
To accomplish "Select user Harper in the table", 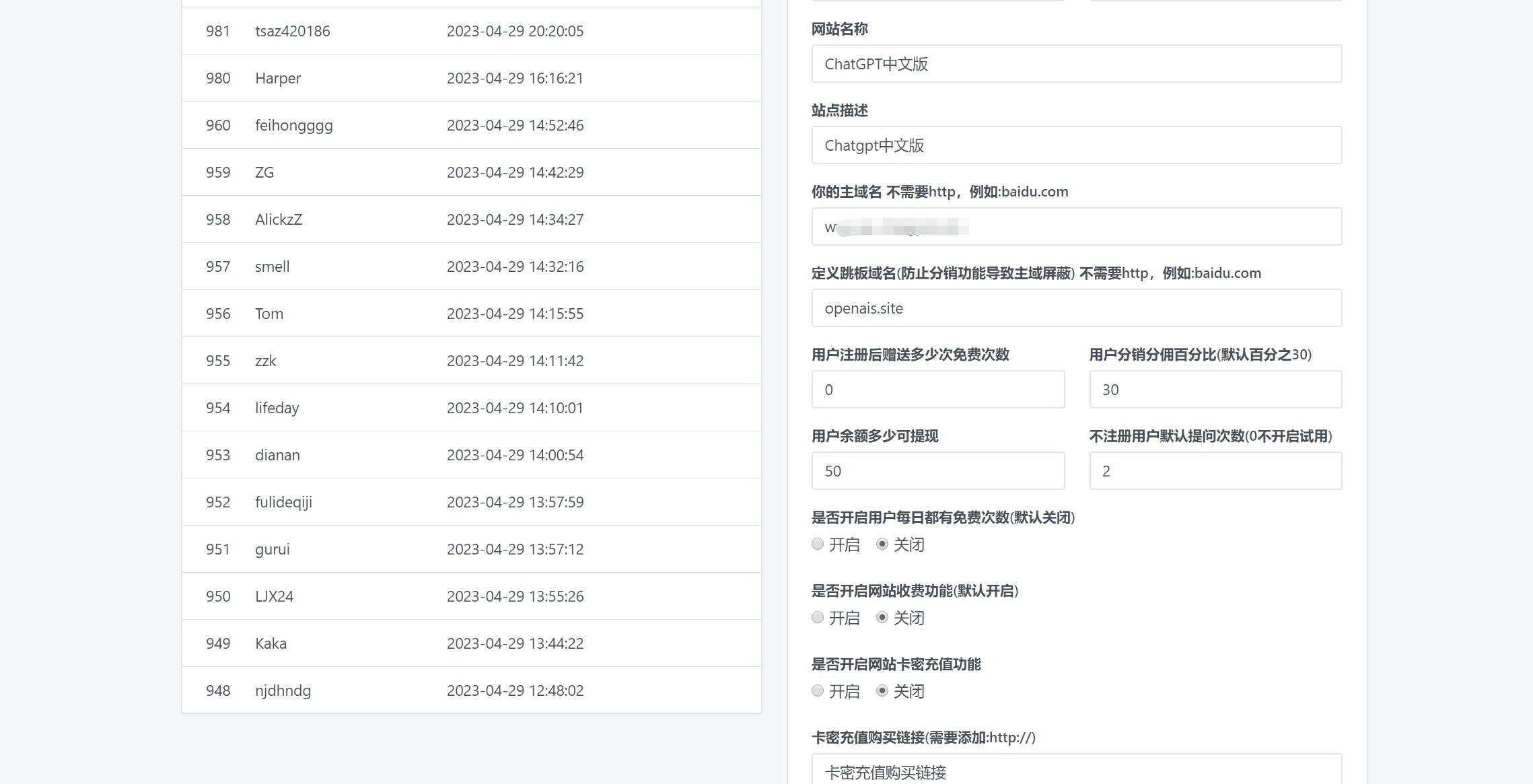I will tap(471, 78).
